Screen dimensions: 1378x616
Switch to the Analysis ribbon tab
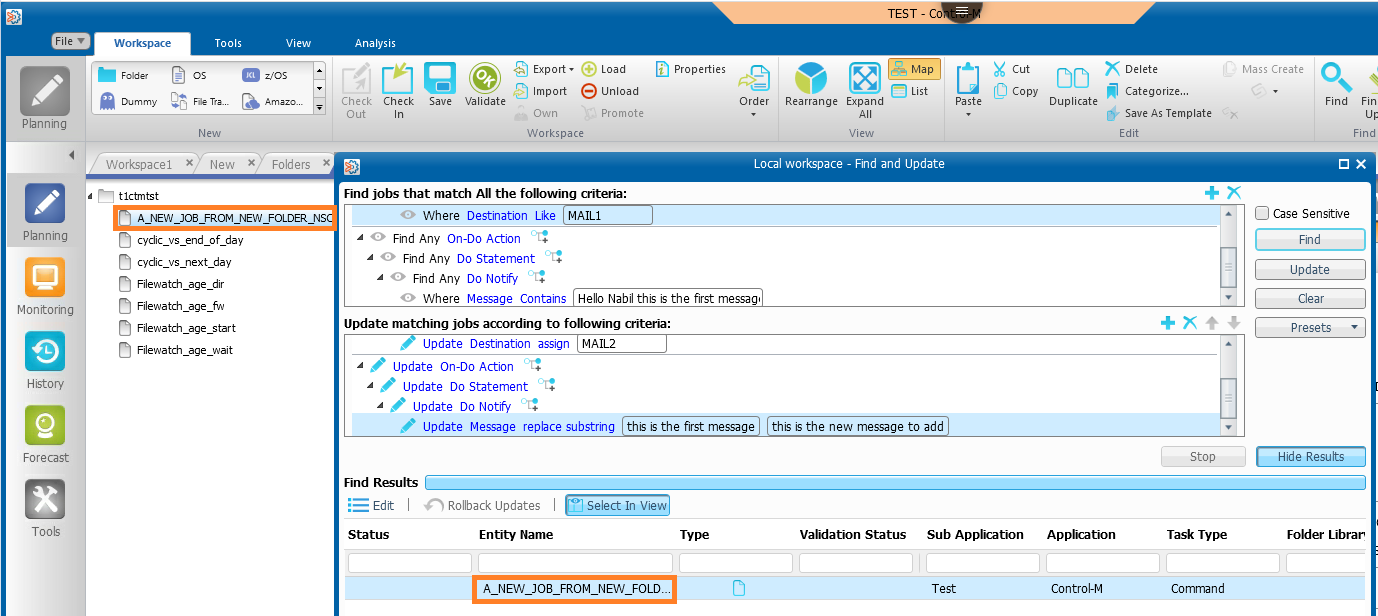(375, 43)
